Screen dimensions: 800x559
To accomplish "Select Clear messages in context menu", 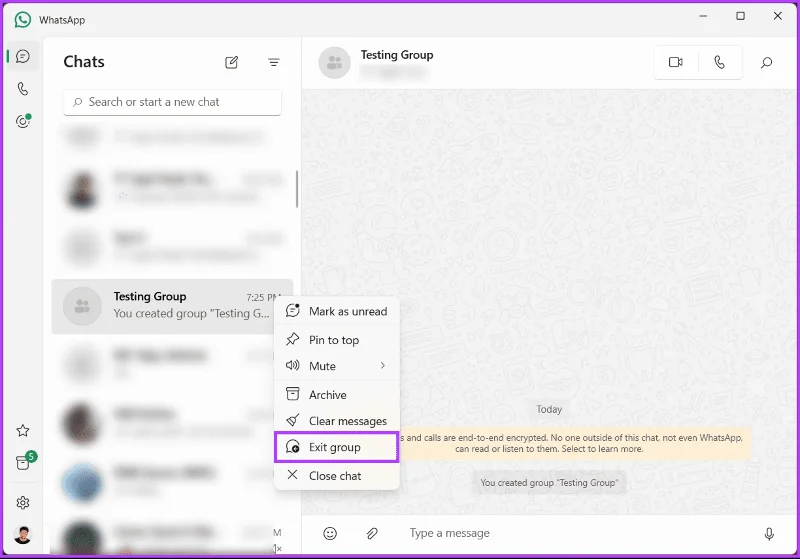I will tap(337, 421).
